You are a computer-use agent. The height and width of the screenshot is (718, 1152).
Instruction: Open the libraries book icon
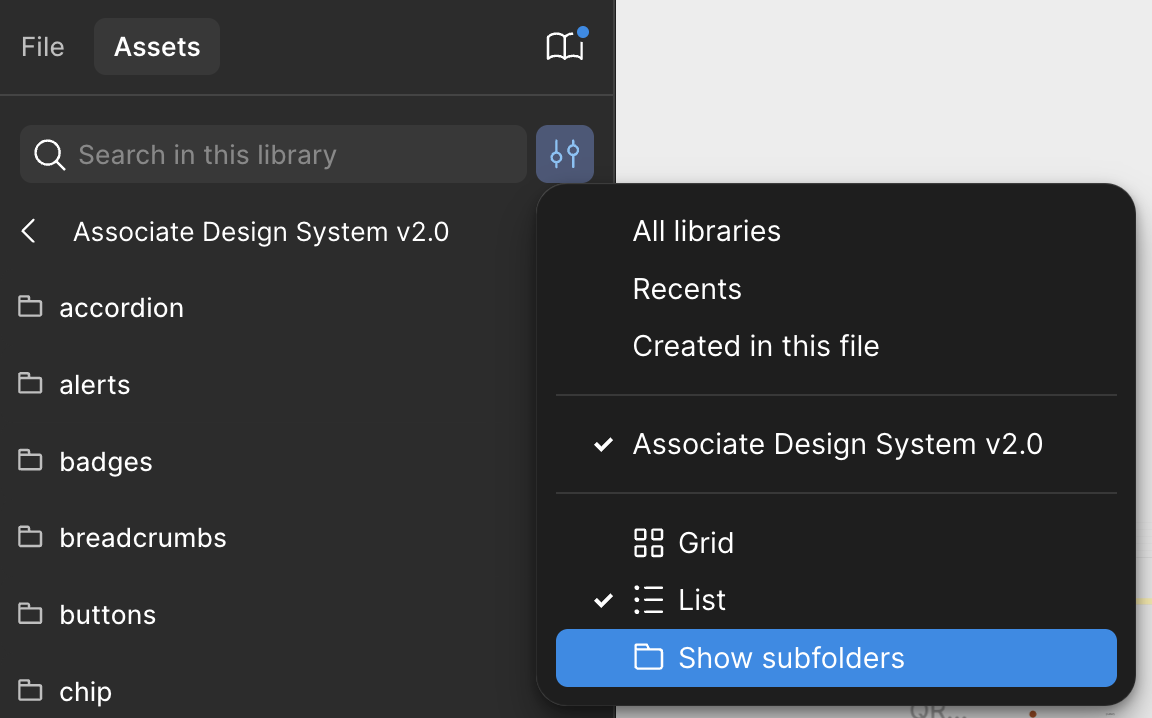click(x=564, y=46)
